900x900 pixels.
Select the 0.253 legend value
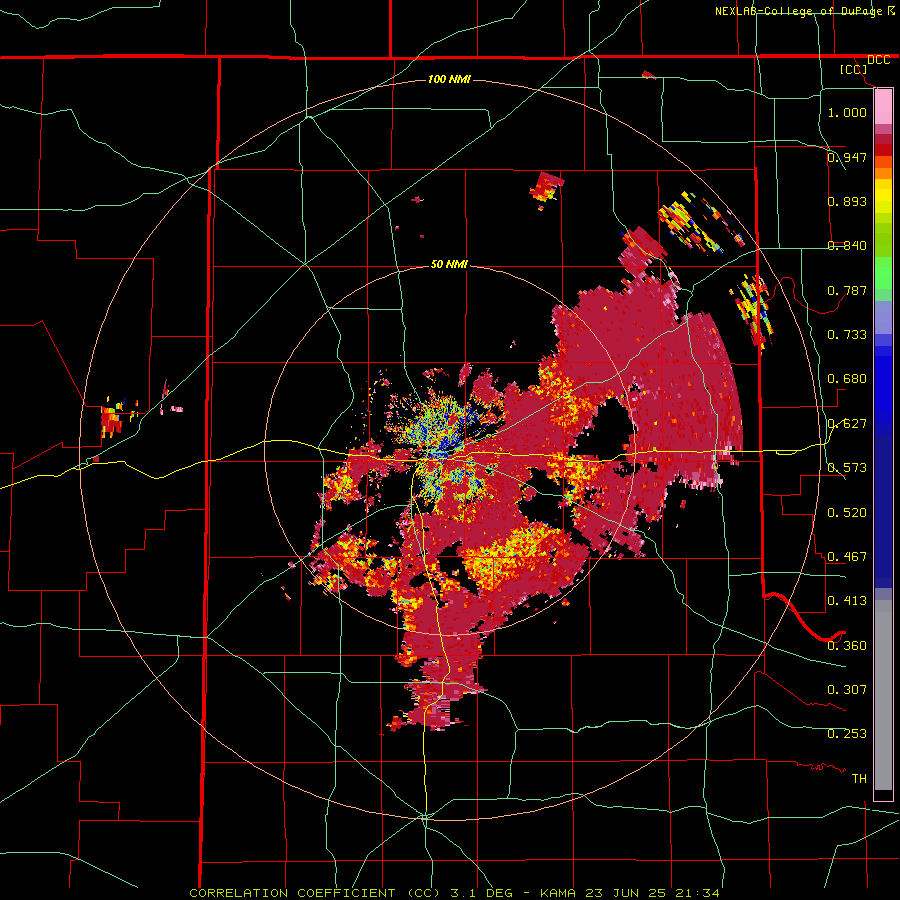click(x=847, y=734)
